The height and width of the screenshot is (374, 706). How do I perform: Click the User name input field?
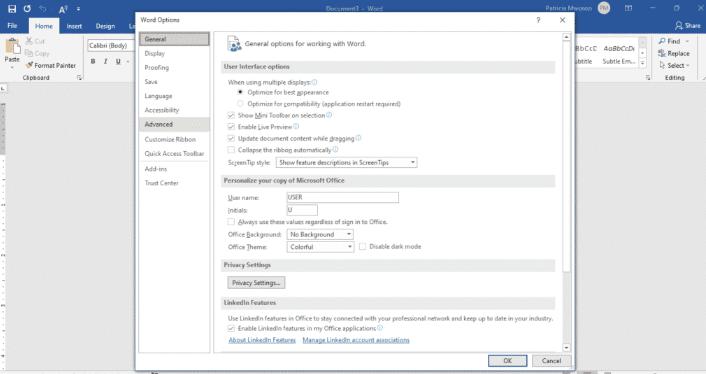pos(343,197)
